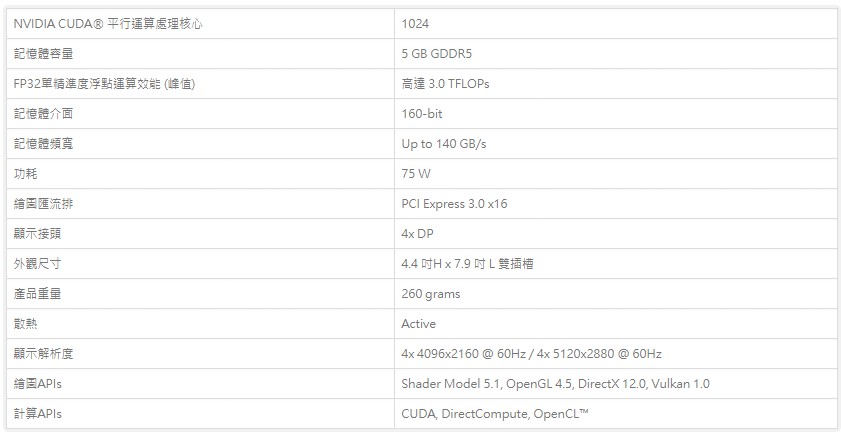This screenshot has height=435, width=841.
Task: Select the 記憶體介面 row label
Action: tap(43, 114)
